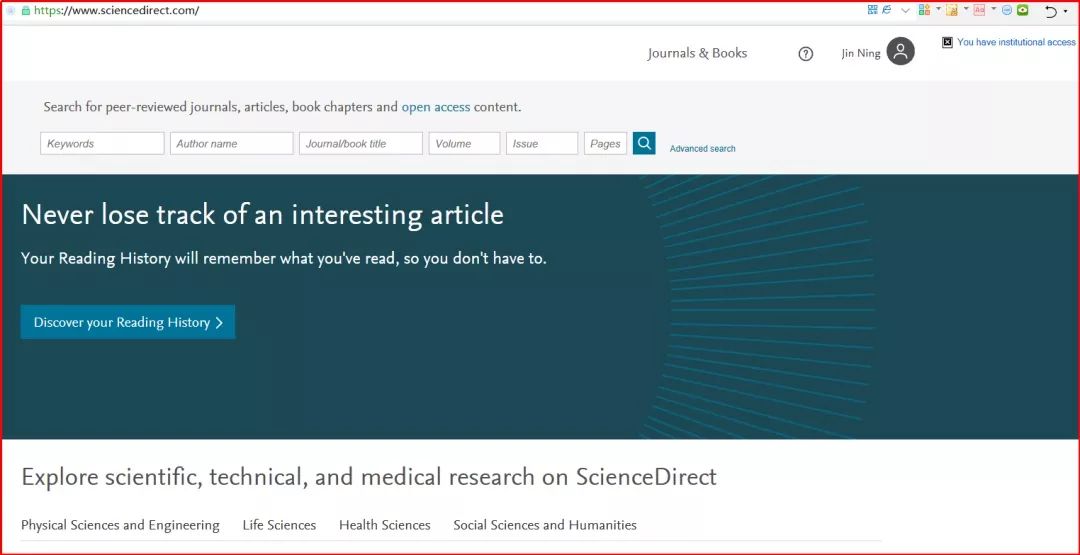Viewport: 1080px width, 555px height.
Task: Expand the address bar history chevron
Action: pyautogui.click(x=906, y=10)
